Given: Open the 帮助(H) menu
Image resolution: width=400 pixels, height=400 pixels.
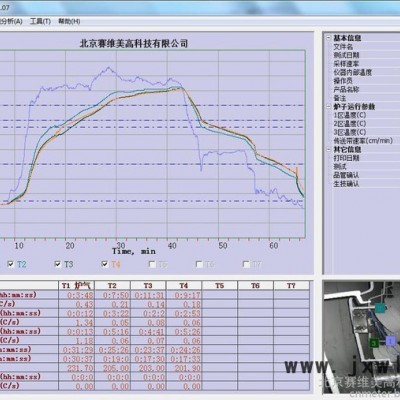Looking at the screenshot, I should 69,21.
